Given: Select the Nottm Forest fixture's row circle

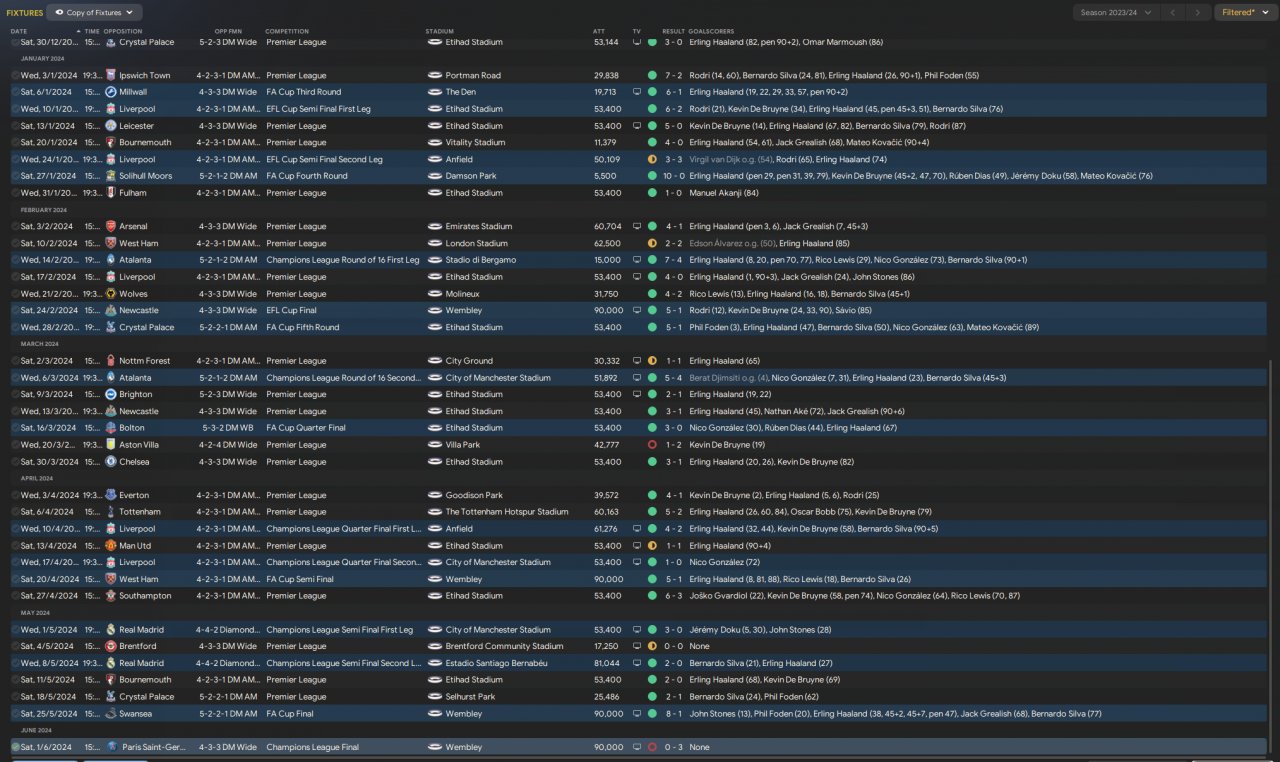Looking at the screenshot, I should 15,361.
